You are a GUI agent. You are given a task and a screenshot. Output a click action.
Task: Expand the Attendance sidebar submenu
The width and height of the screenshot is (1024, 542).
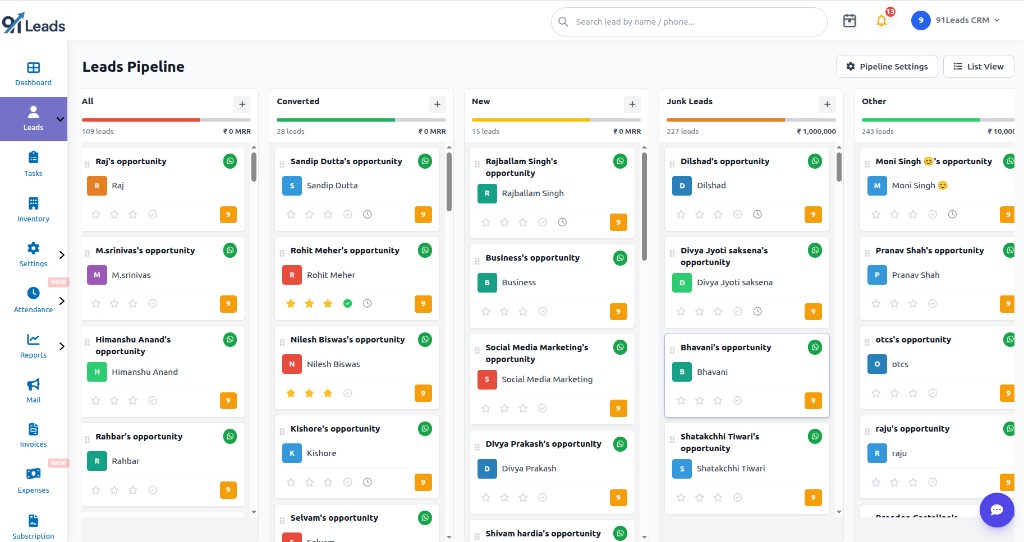(x=62, y=301)
